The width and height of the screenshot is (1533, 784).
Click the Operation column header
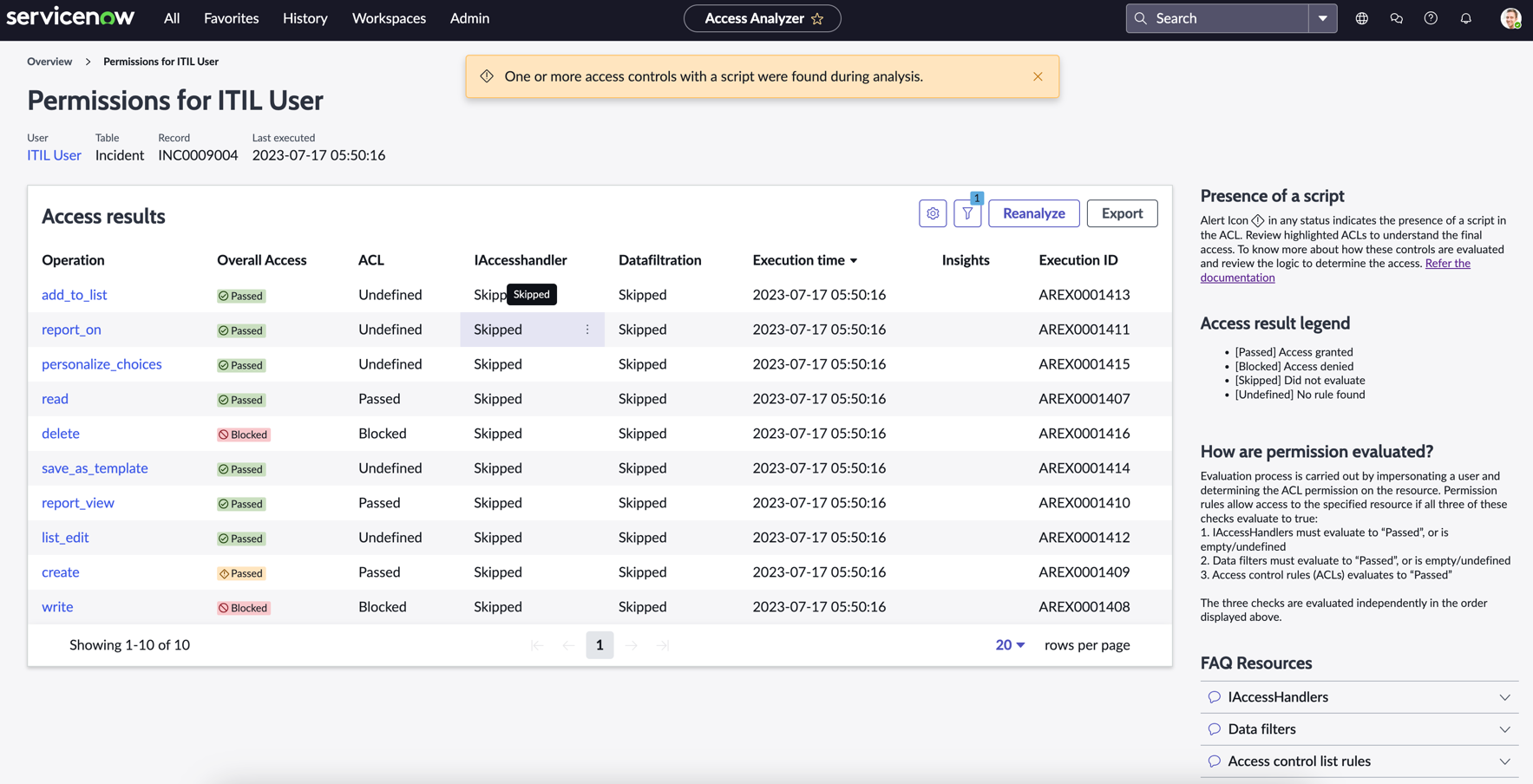(73, 260)
